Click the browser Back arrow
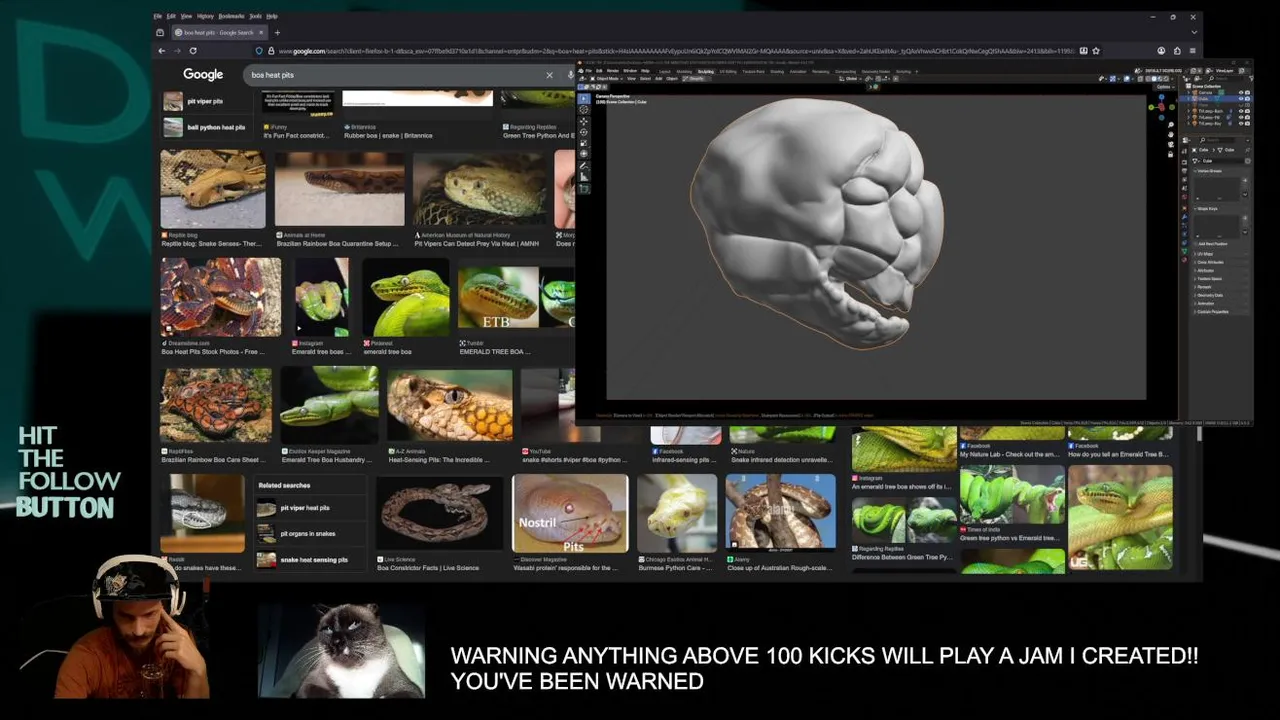The width and height of the screenshot is (1280, 720). coord(162,51)
